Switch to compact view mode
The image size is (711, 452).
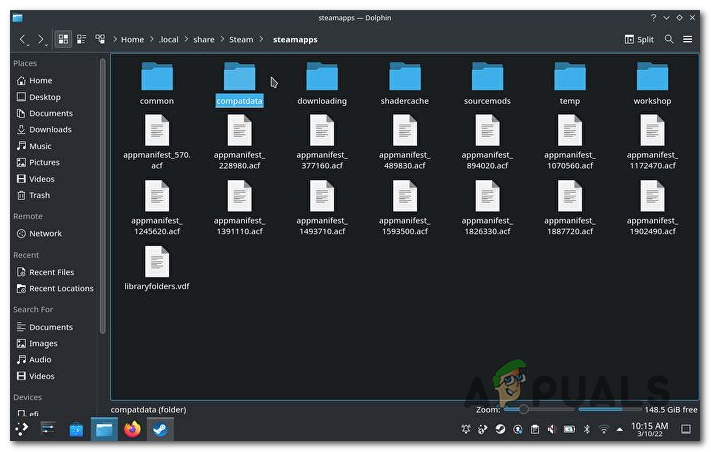pos(81,39)
